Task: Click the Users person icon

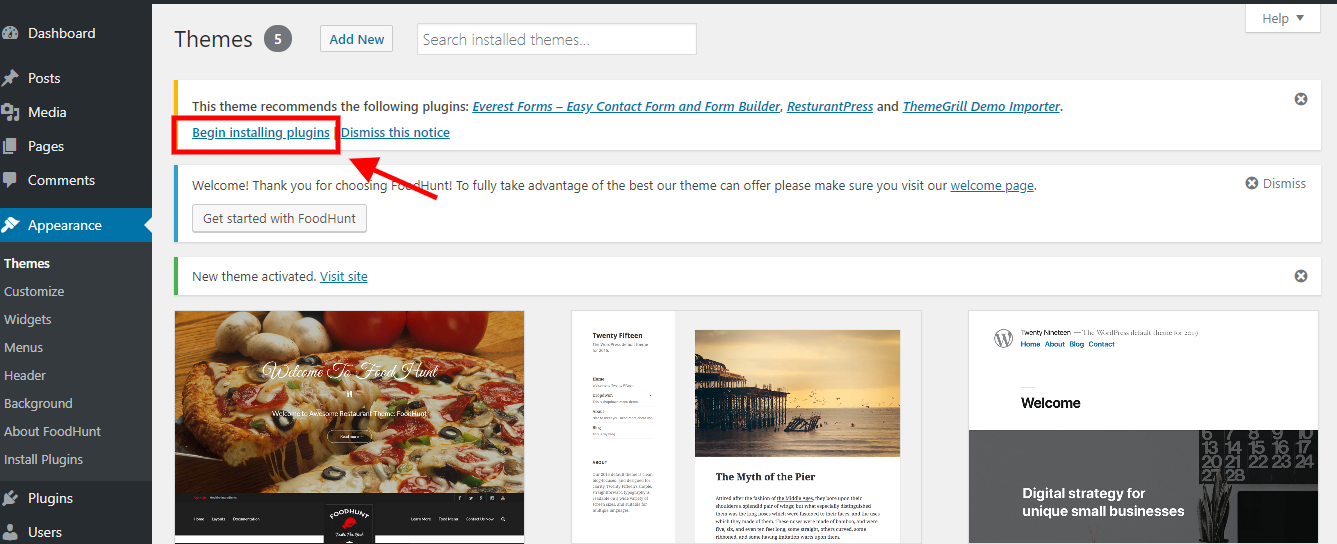Action: pos(11,532)
